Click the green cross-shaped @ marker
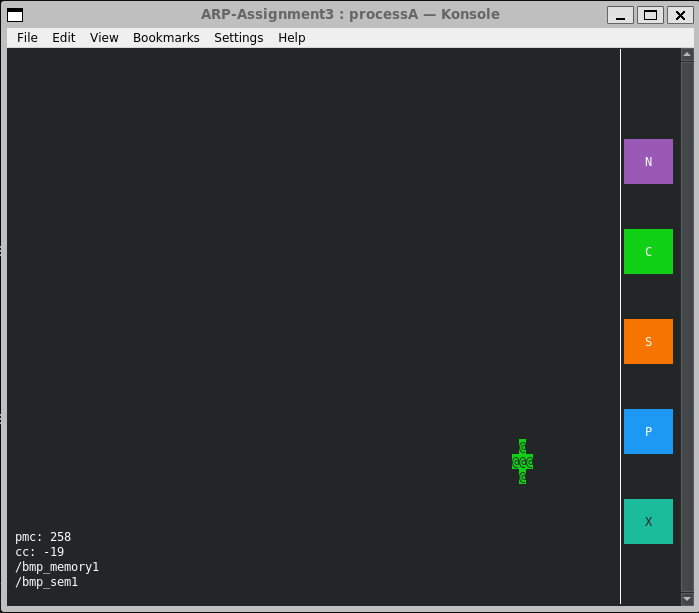Screen dimensions: 699x613 pos(522,462)
